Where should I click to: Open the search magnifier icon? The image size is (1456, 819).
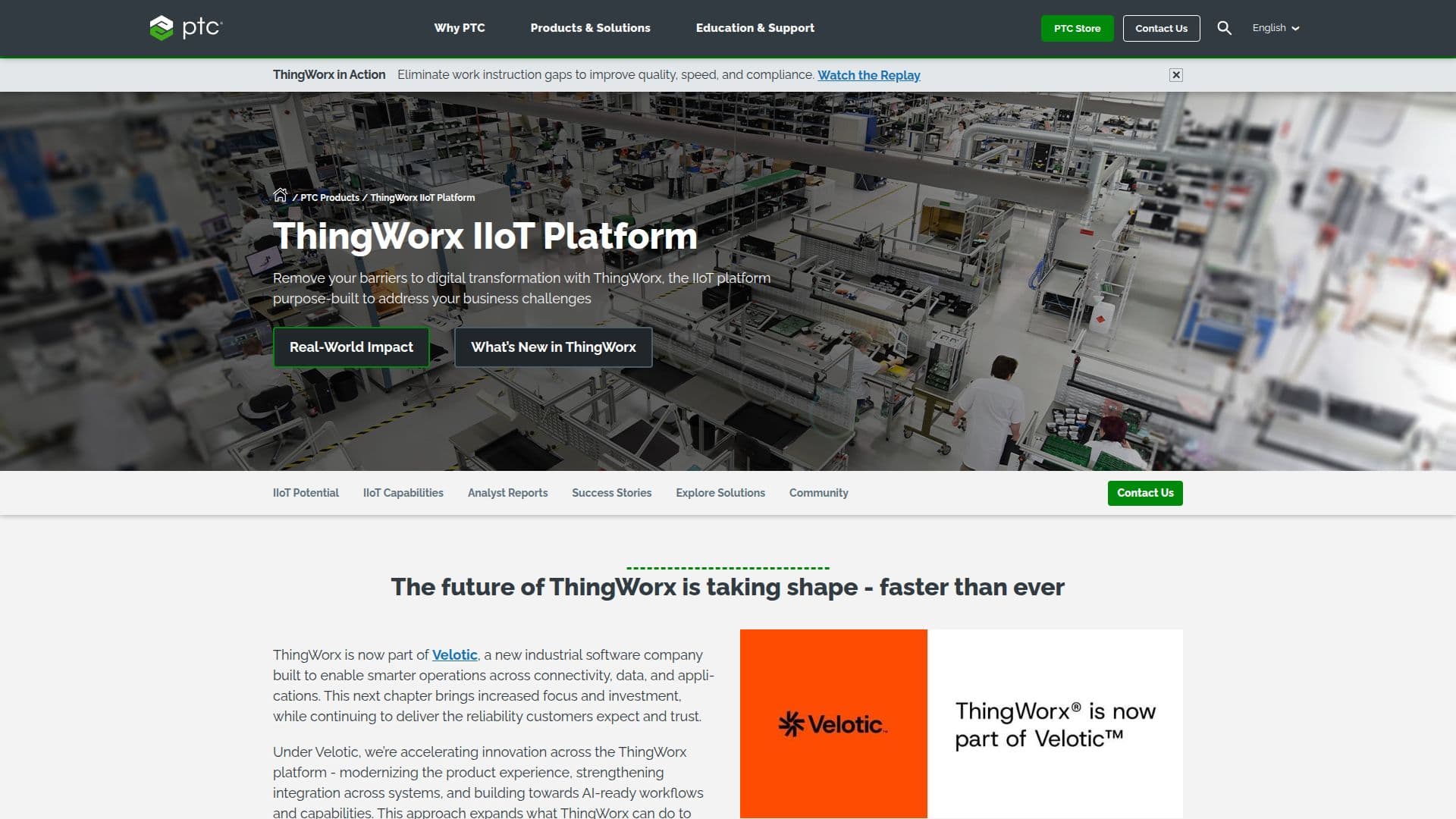[x=1224, y=28]
